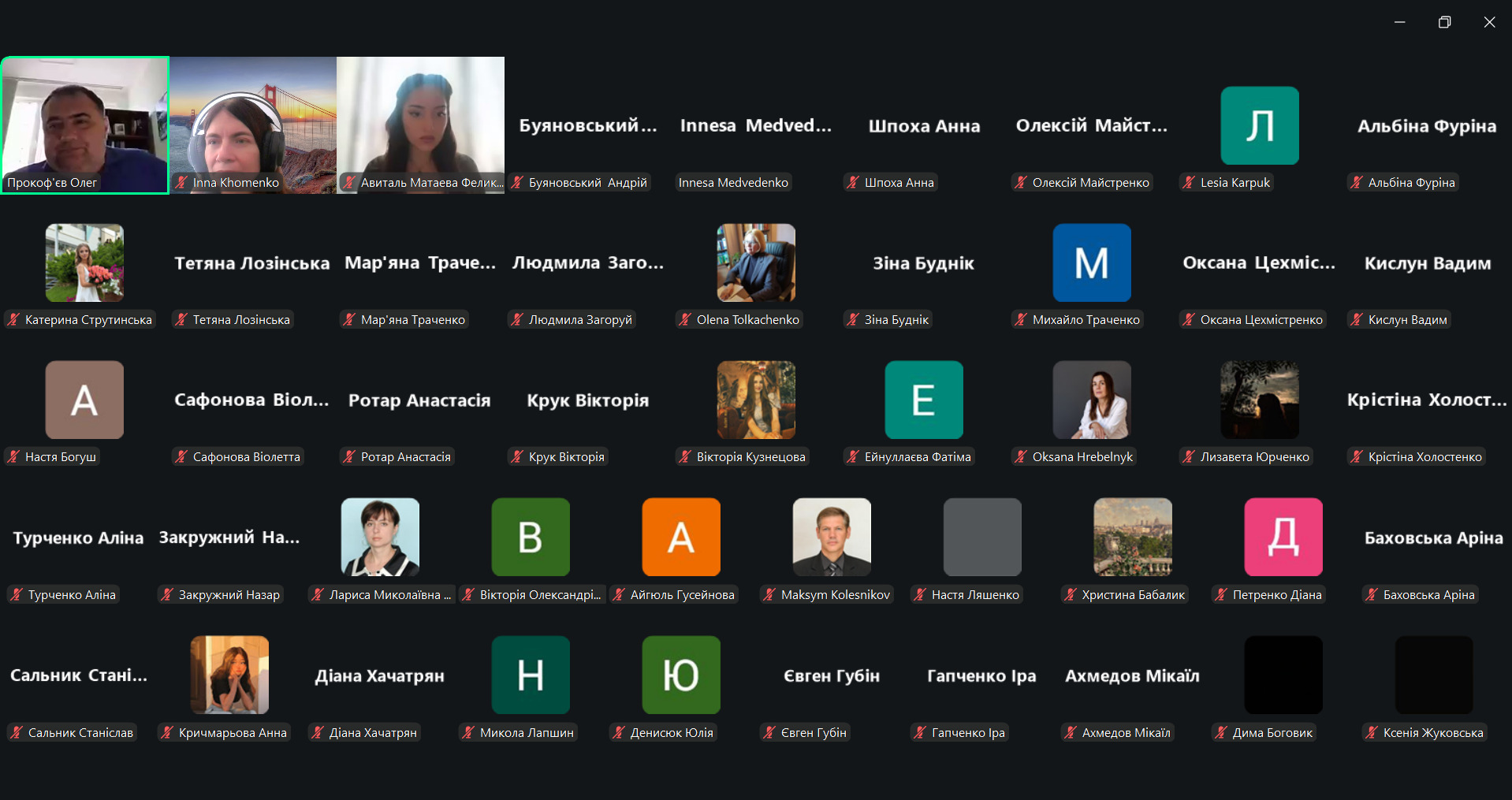Click muted mic icon next to Турченко Аліна
Image resolution: width=1512 pixels, height=800 pixels.
point(17,595)
